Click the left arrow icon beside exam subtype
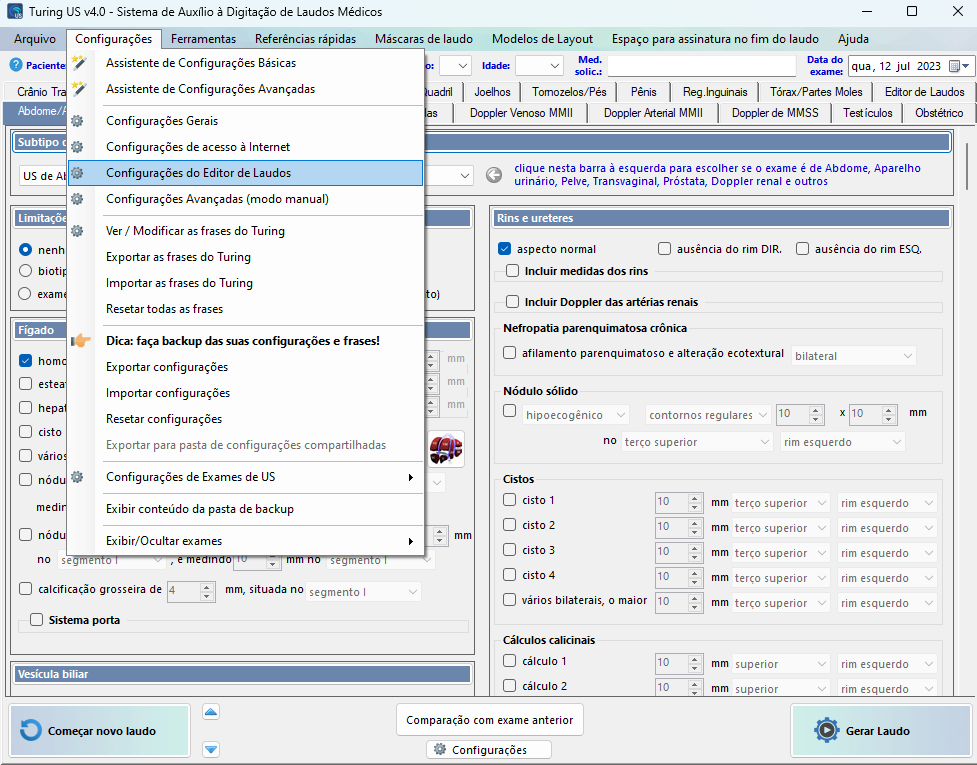The image size is (977, 765). pos(494,176)
